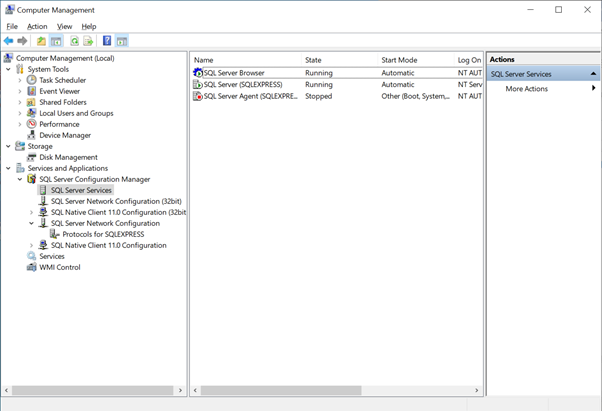
Task: Select the SQL Server Agent row name
Action: tap(250, 96)
